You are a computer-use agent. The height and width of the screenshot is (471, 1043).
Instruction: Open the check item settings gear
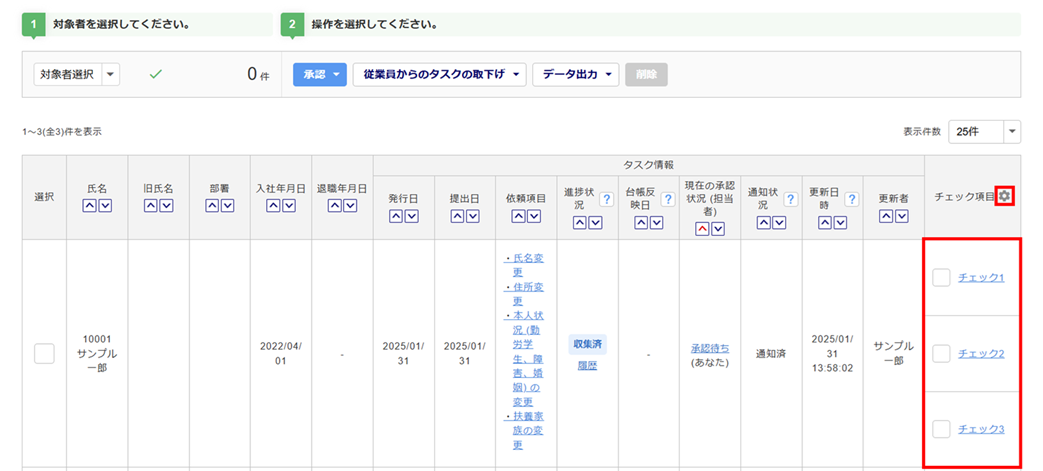pos(1004,197)
